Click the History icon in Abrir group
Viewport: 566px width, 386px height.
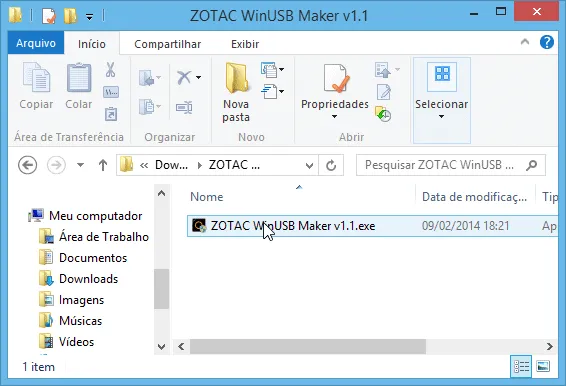[x=383, y=114]
